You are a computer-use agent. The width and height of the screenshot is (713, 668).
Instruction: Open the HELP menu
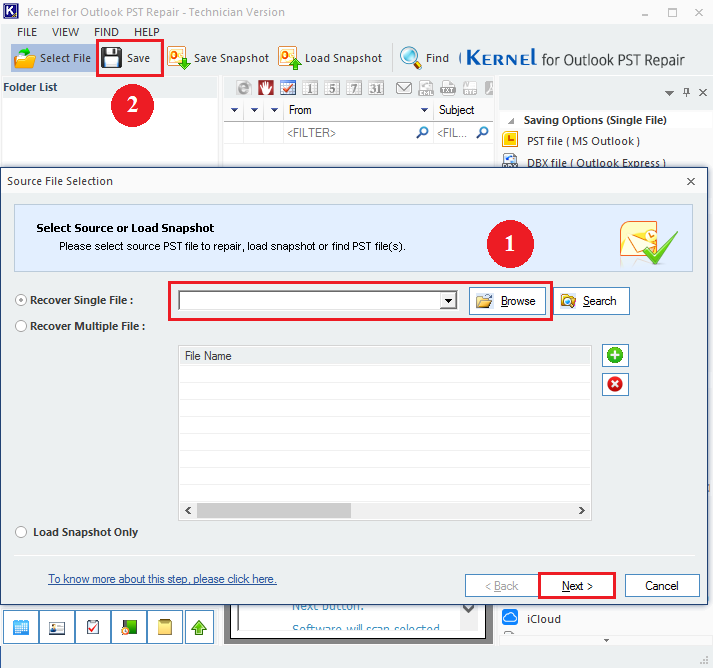coord(146,32)
